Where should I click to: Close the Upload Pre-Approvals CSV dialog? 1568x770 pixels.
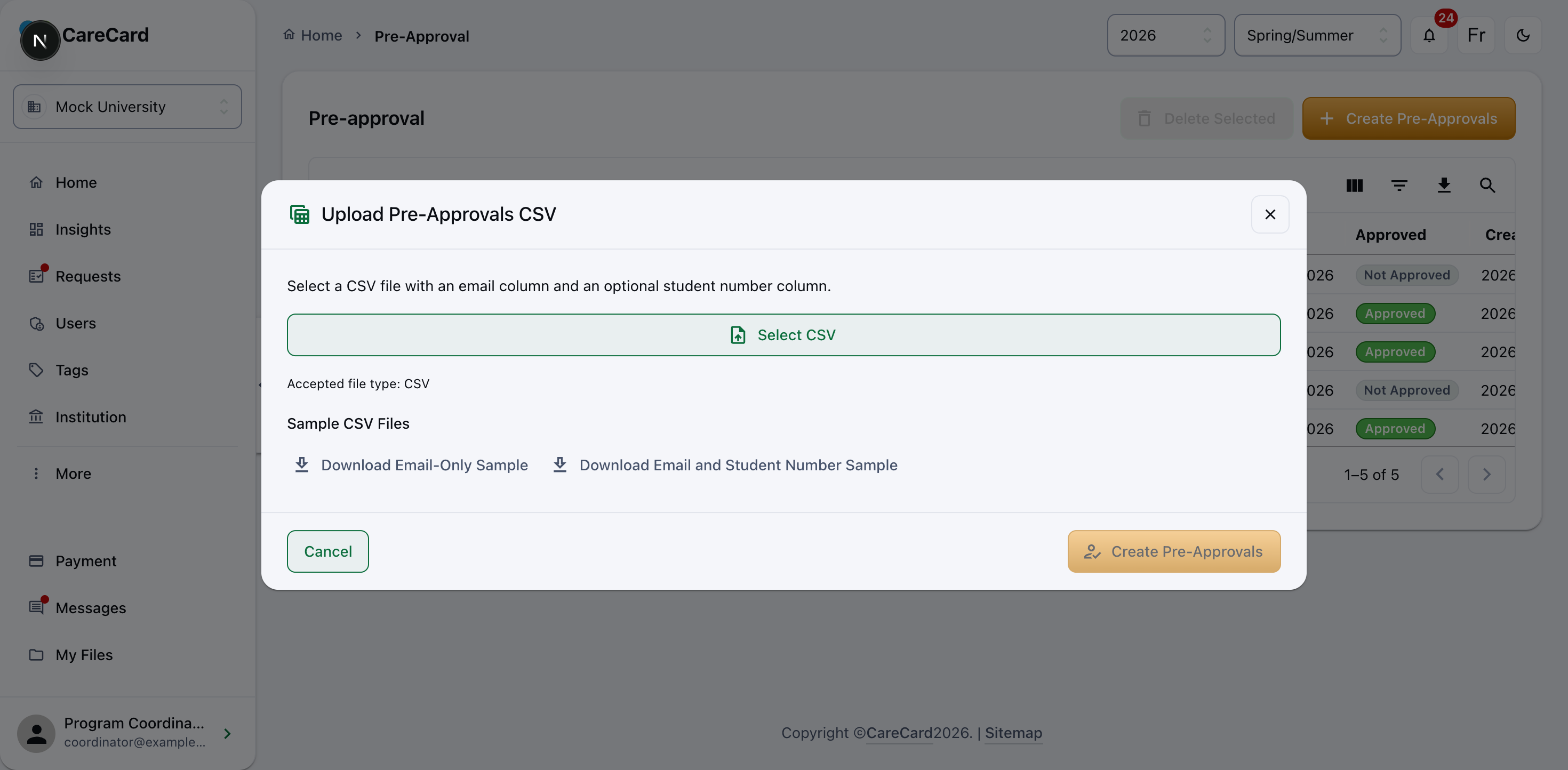(x=1270, y=214)
